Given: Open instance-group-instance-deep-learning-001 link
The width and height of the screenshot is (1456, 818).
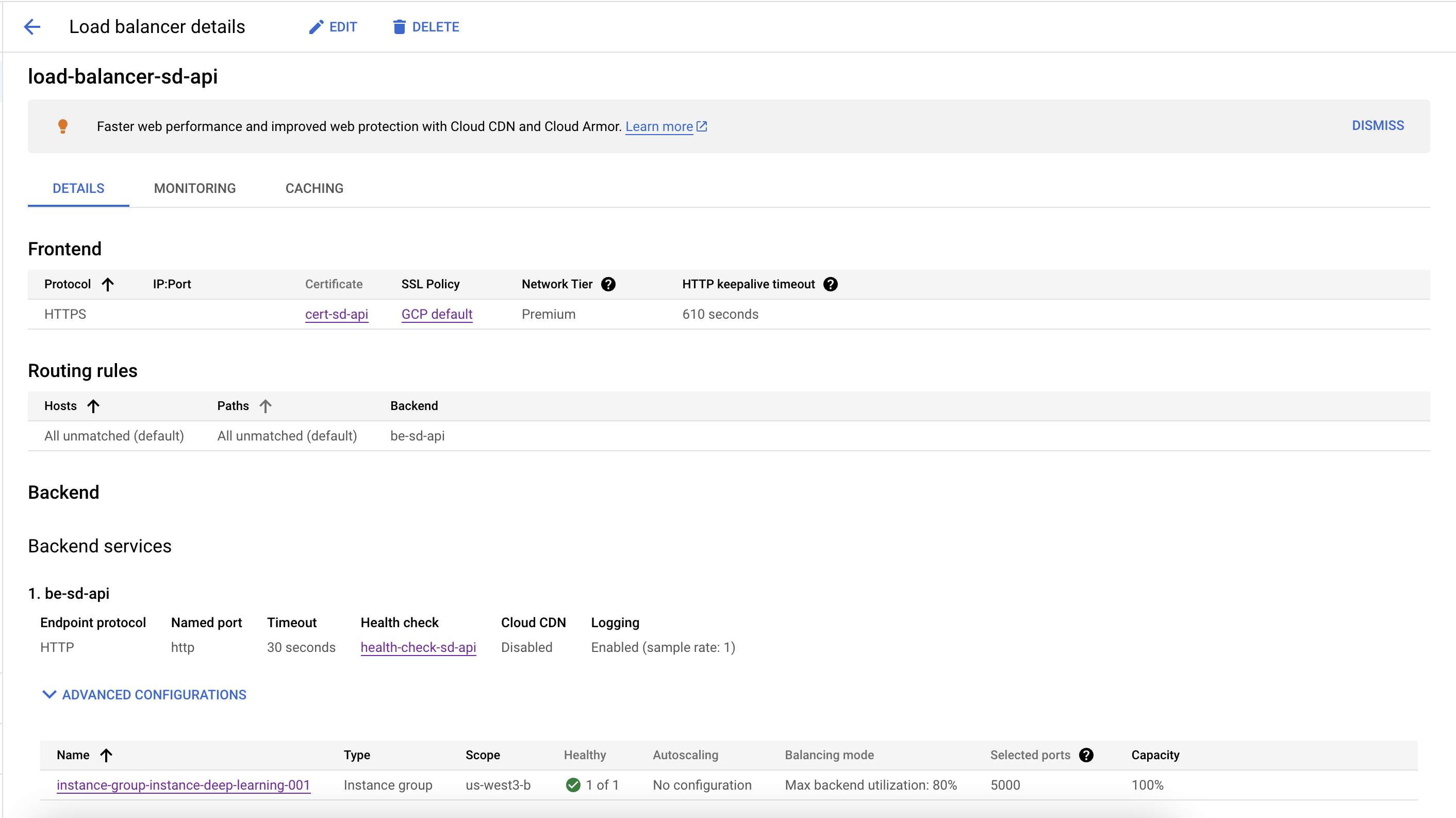Looking at the screenshot, I should 183,784.
